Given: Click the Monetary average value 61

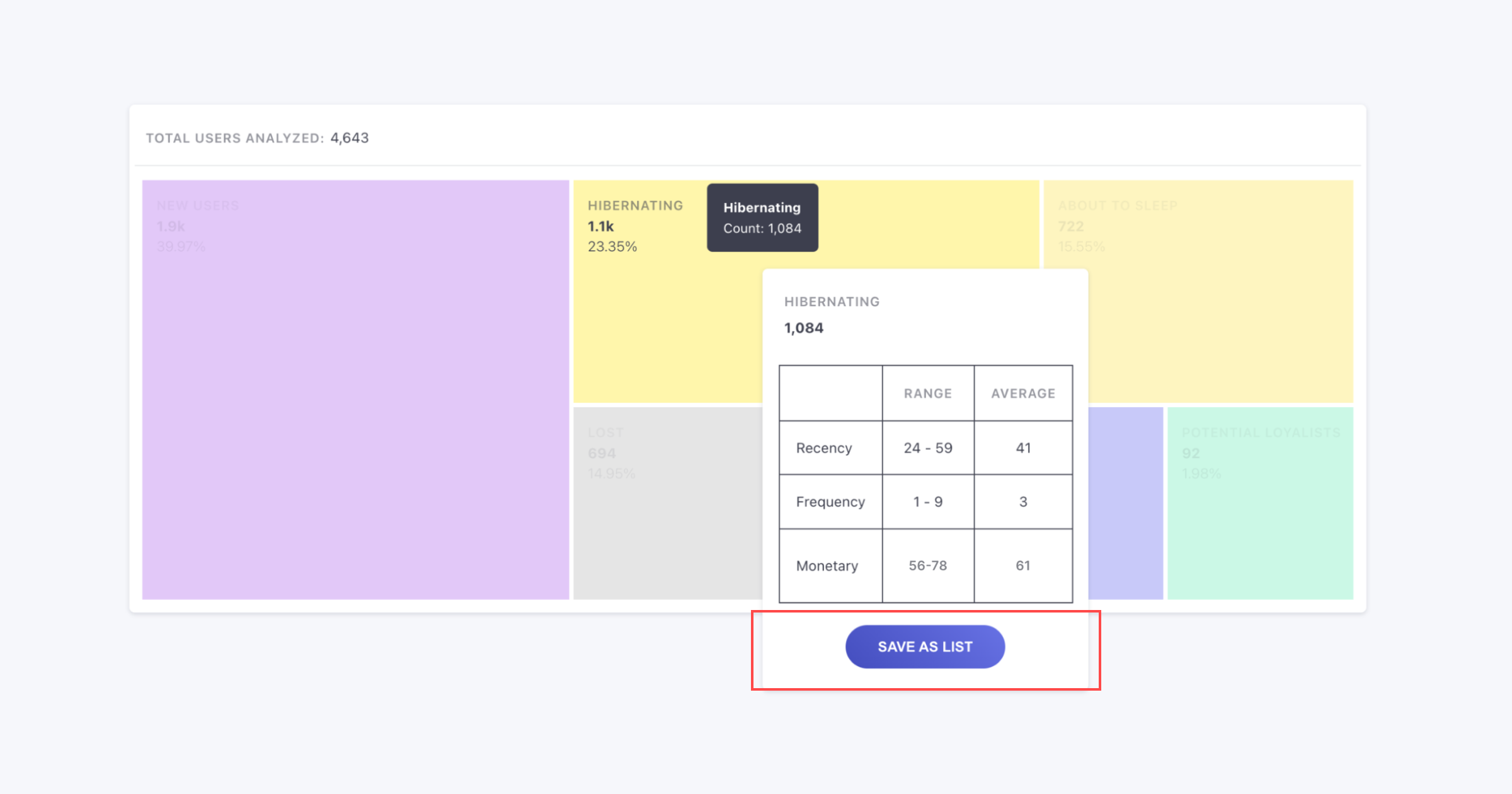Looking at the screenshot, I should click(1023, 566).
